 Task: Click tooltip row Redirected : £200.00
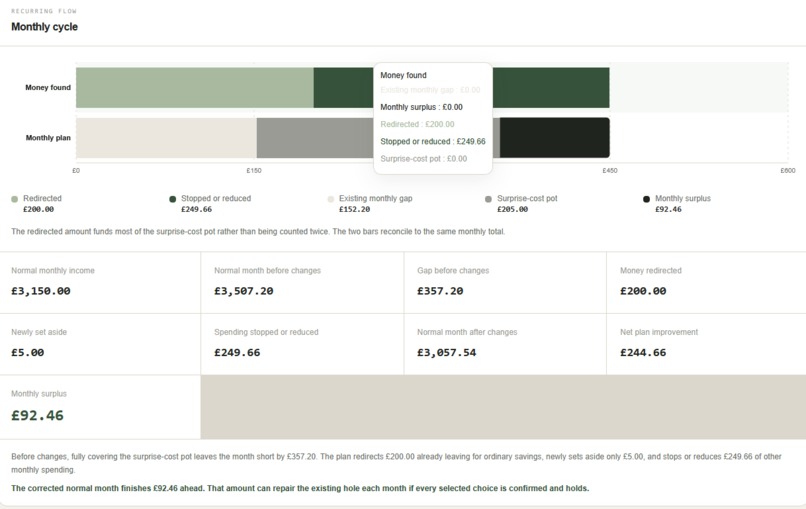(x=417, y=124)
